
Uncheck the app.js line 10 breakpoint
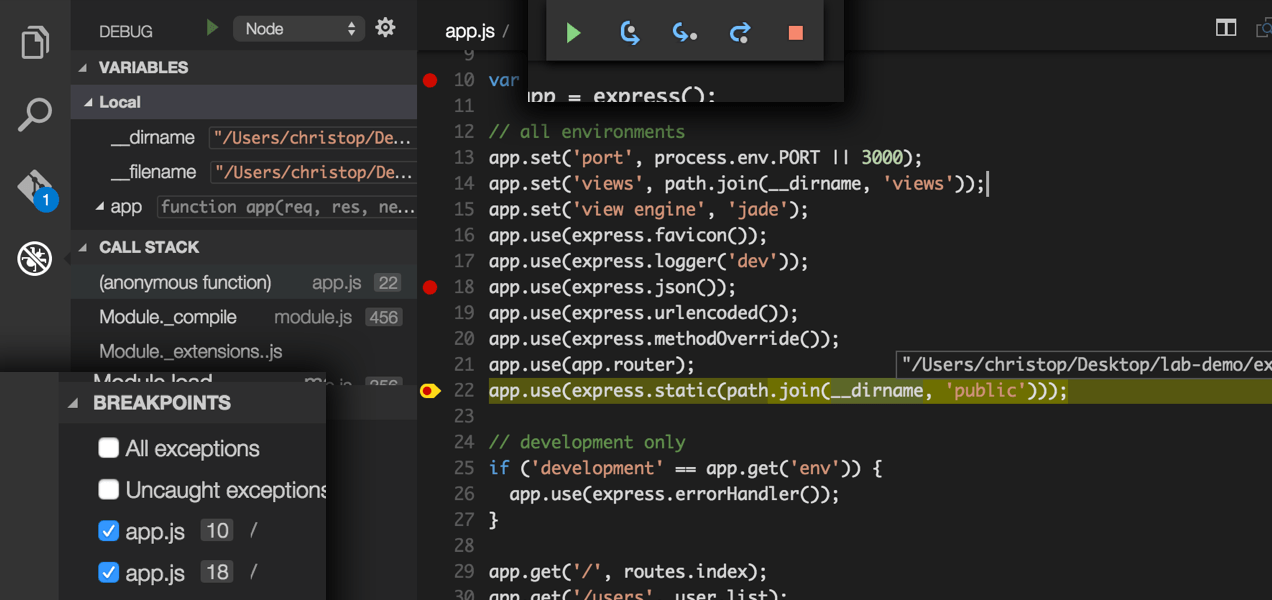pyautogui.click(x=109, y=531)
